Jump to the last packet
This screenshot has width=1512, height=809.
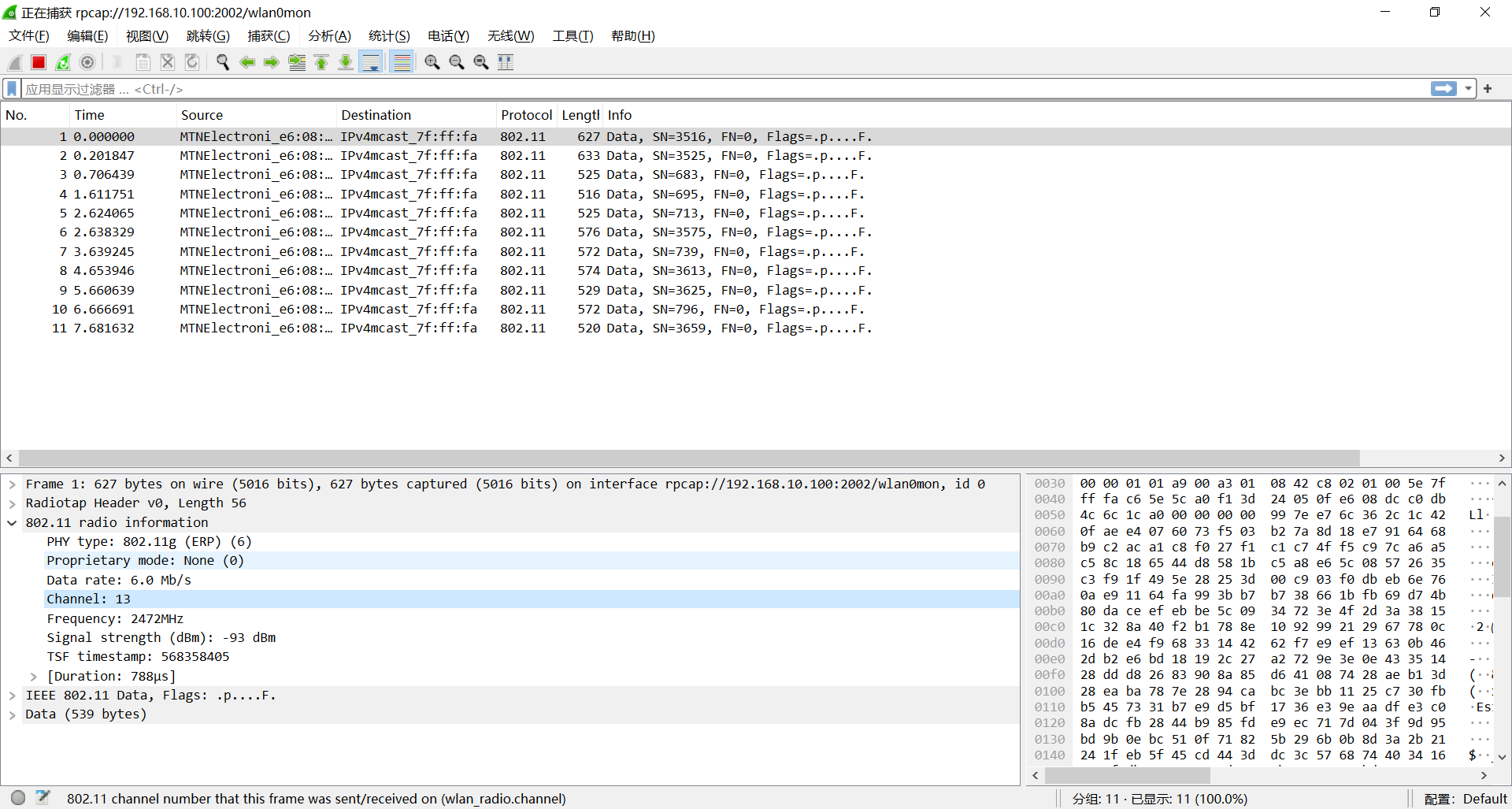(x=346, y=62)
